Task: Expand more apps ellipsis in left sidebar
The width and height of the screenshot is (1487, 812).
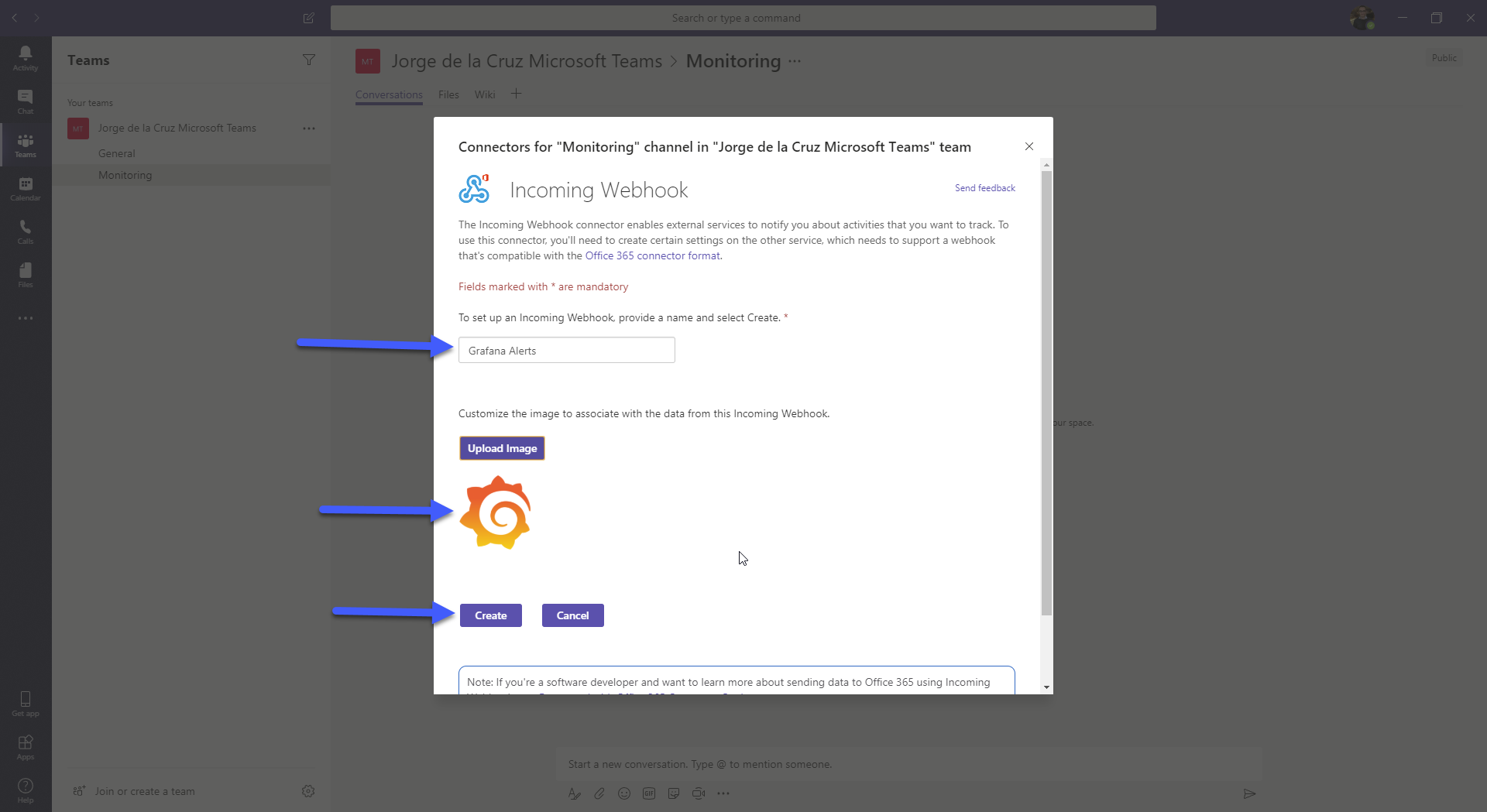Action: [x=26, y=318]
